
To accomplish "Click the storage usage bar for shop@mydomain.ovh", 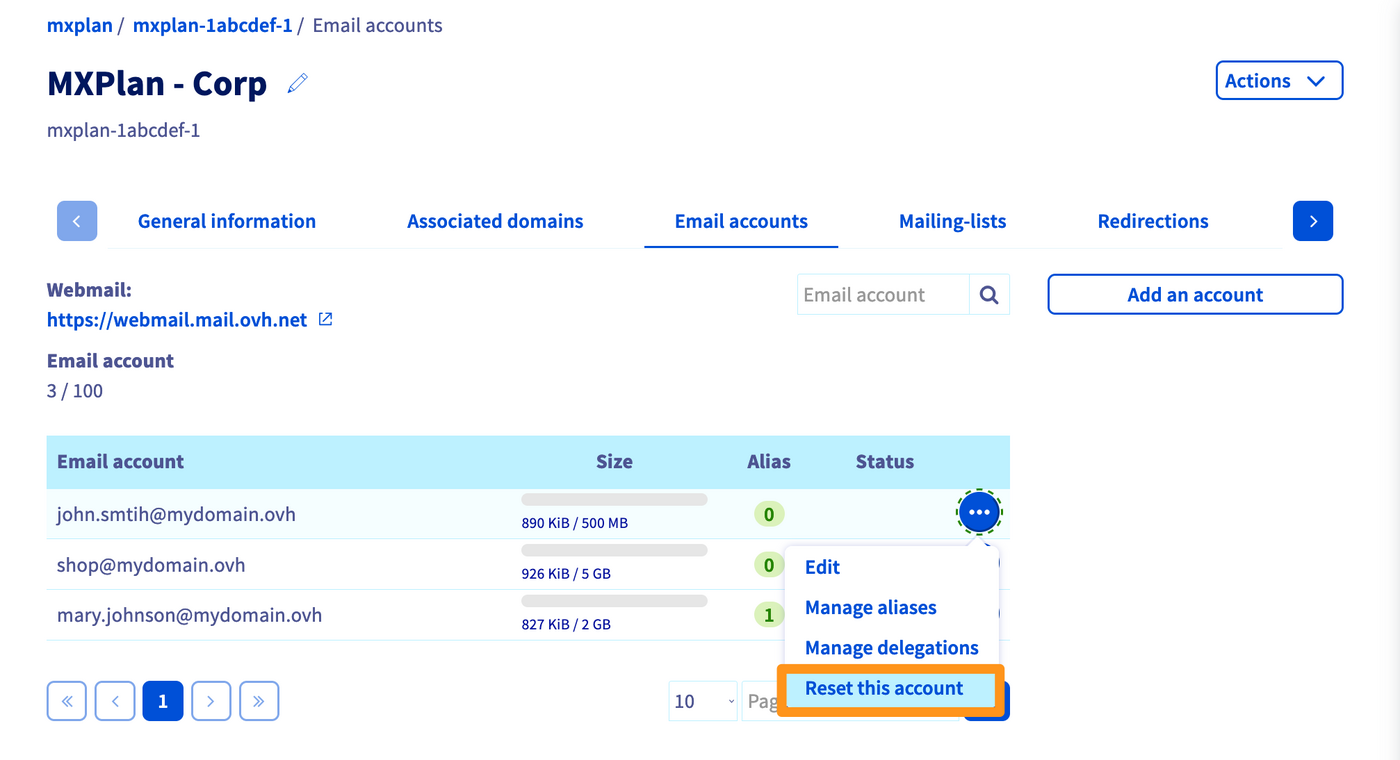I will pyautogui.click(x=614, y=550).
